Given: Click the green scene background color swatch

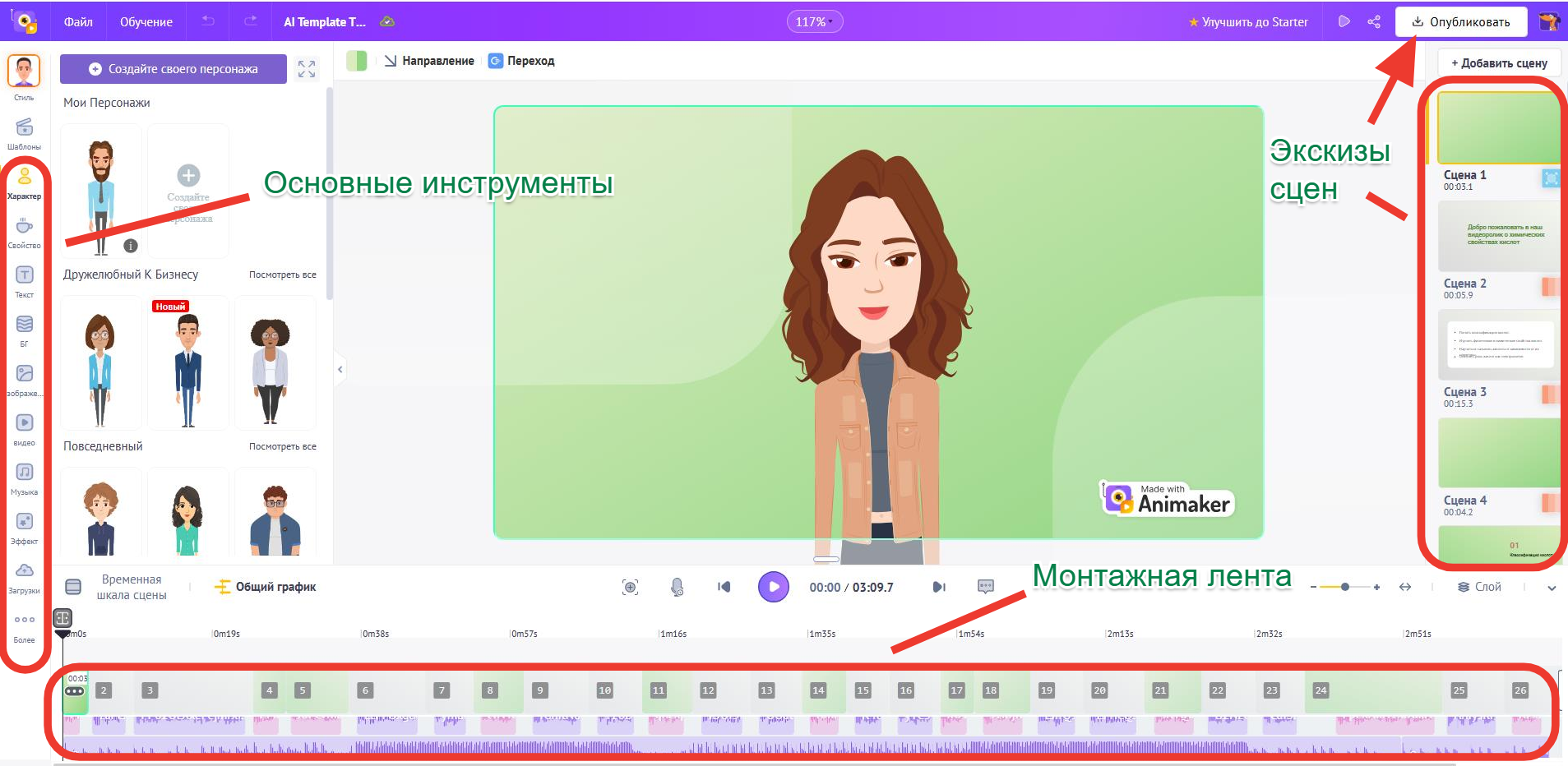Looking at the screenshot, I should tap(356, 61).
